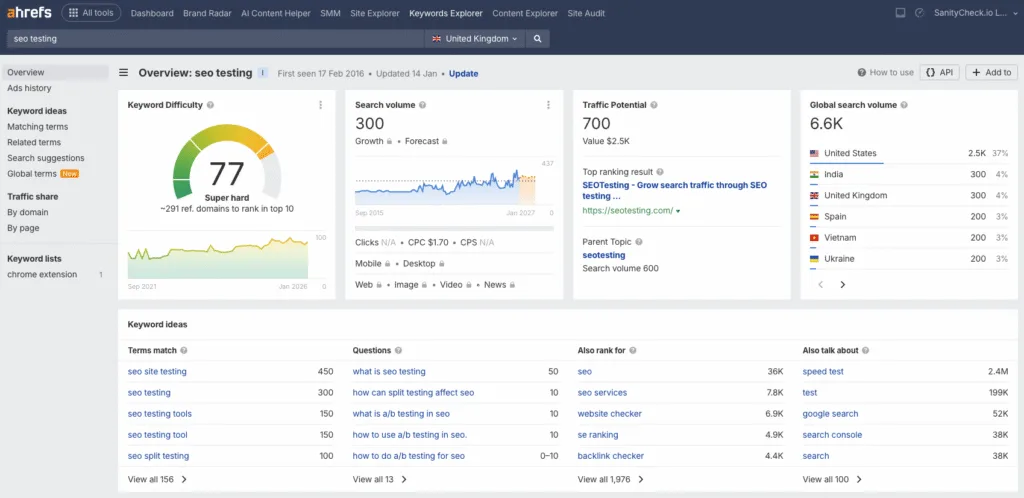1024x498 pixels.
Task: Open Matching terms report
Action: pos(37,127)
